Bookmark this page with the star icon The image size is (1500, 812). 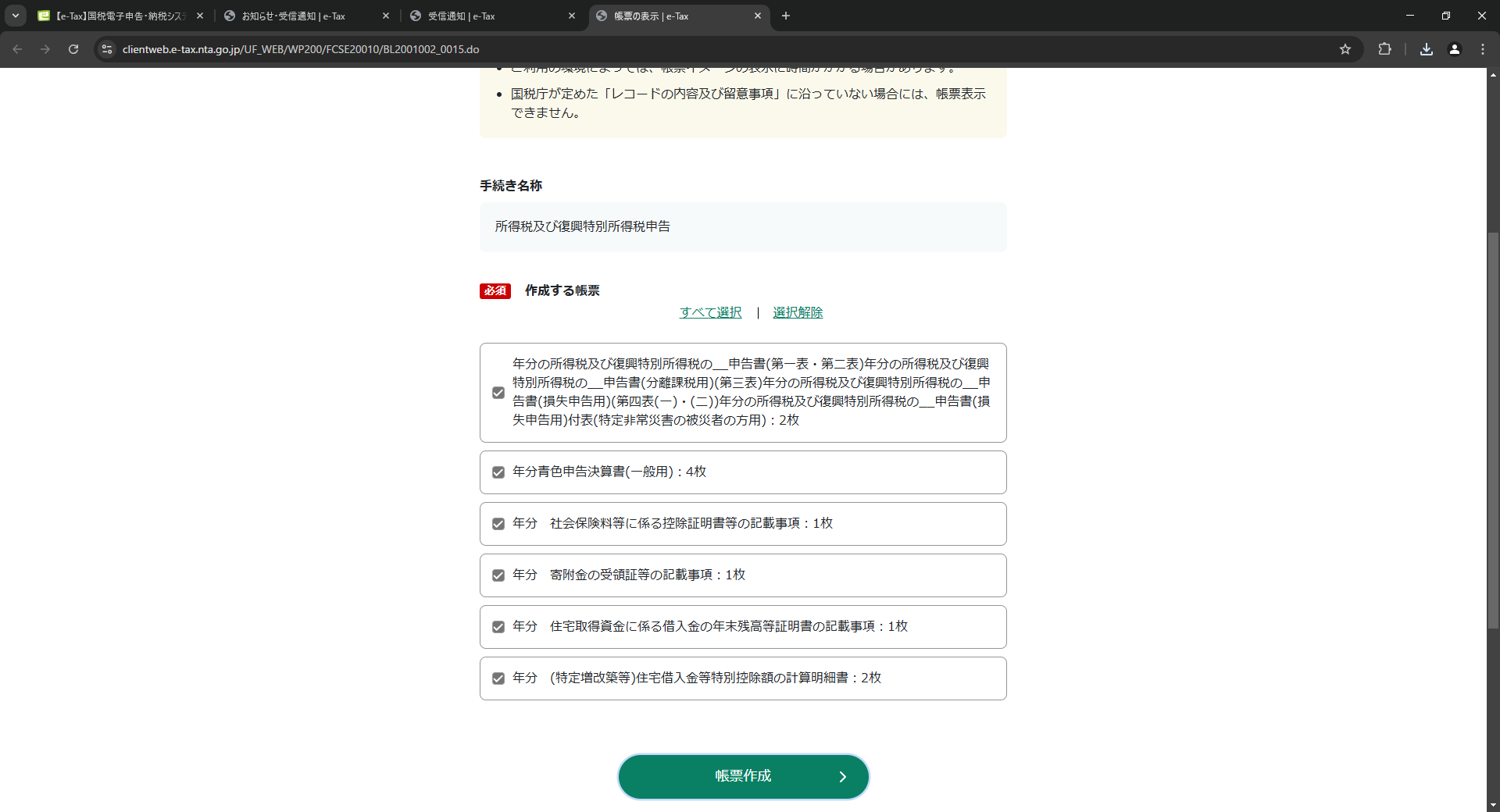tap(1345, 49)
